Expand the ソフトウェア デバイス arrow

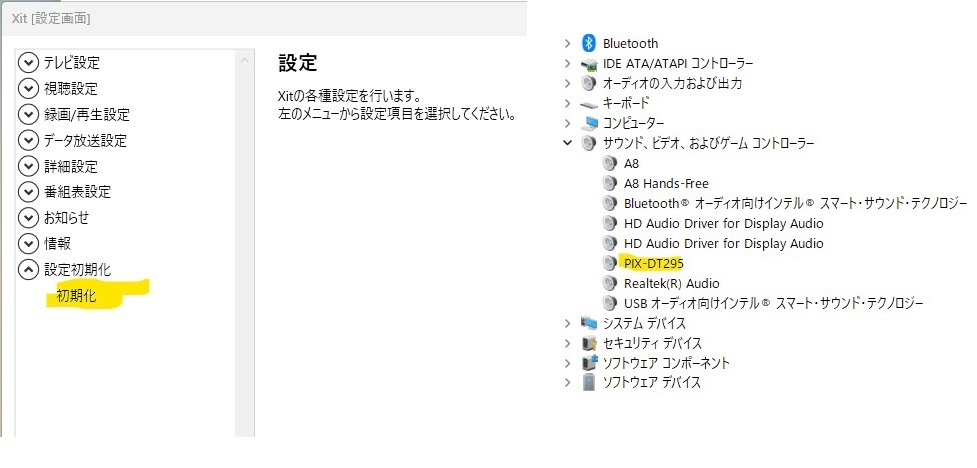pos(567,383)
